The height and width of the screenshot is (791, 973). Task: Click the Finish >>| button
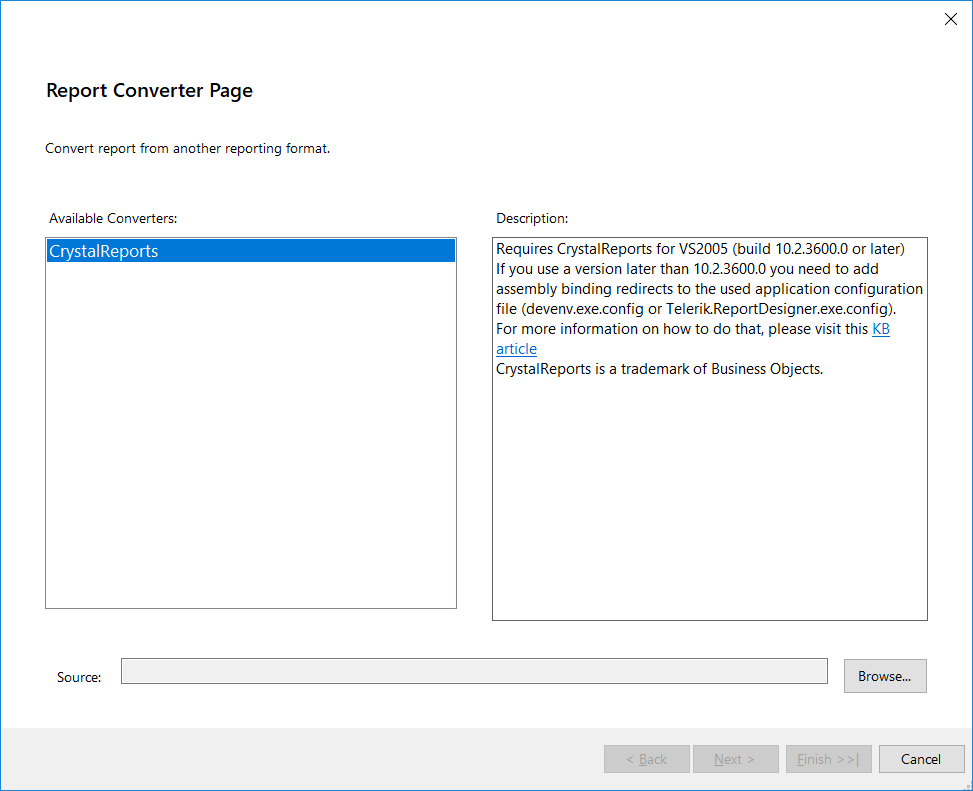pos(828,759)
